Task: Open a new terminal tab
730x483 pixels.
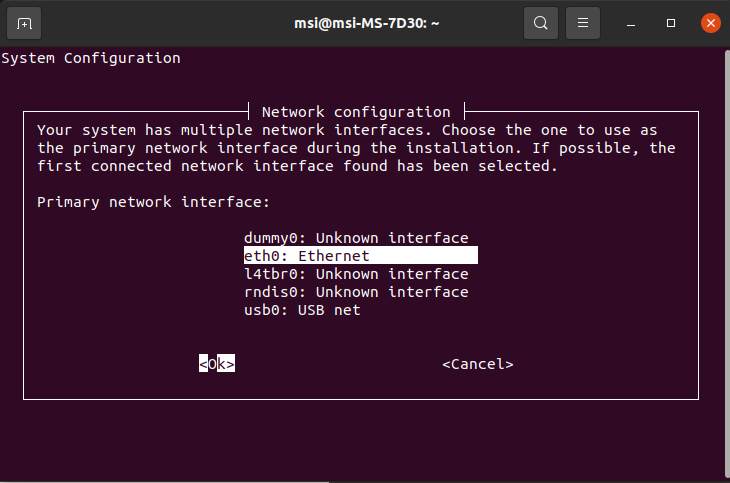Action: (24, 23)
